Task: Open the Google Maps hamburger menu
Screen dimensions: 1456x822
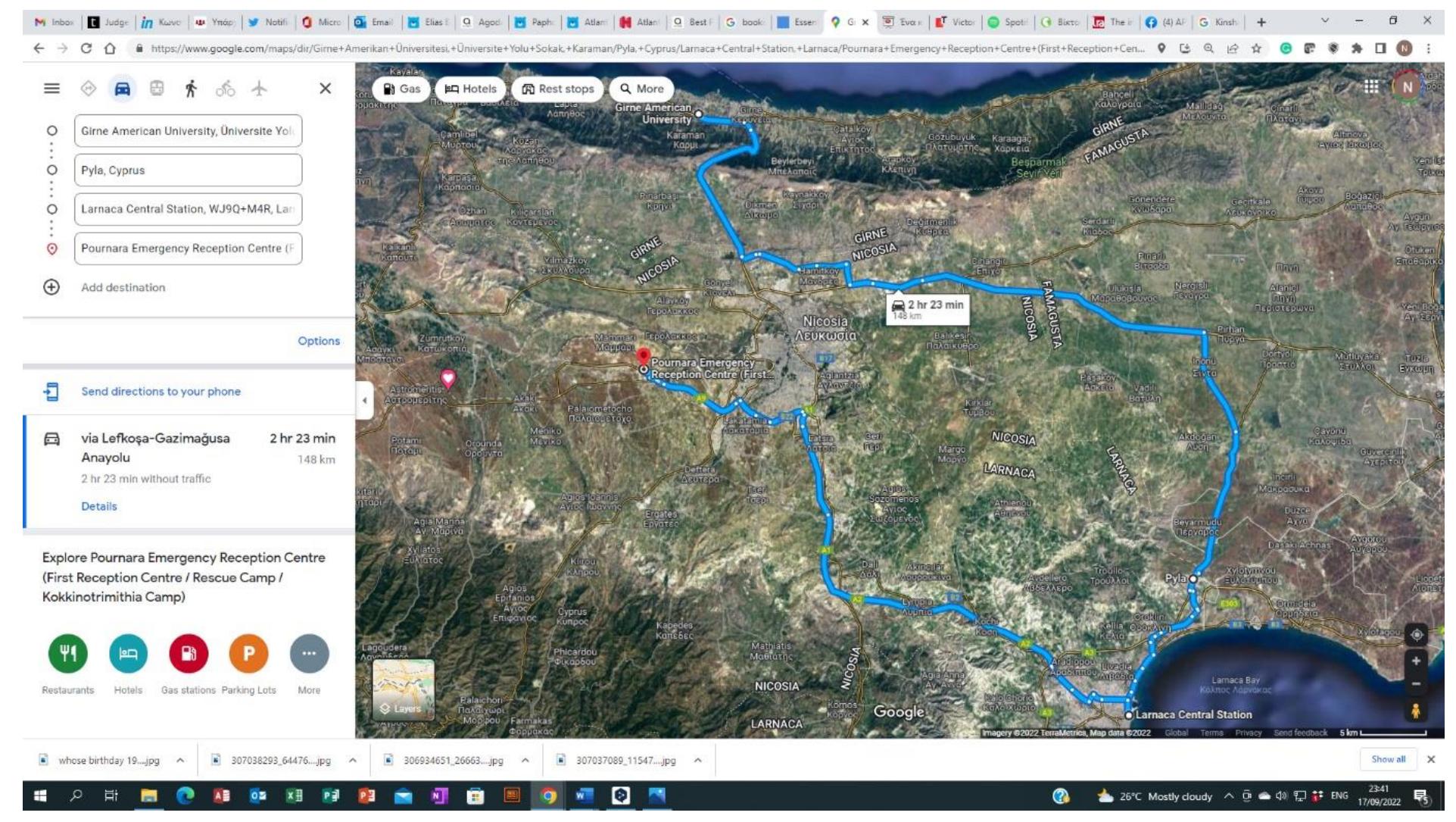Action: (x=51, y=89)
